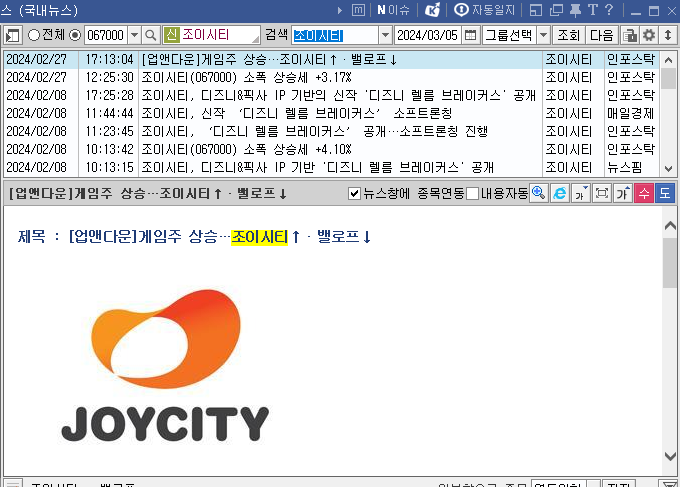
Task: Click the small play arrow in title bar
Action: coord(340,10)
